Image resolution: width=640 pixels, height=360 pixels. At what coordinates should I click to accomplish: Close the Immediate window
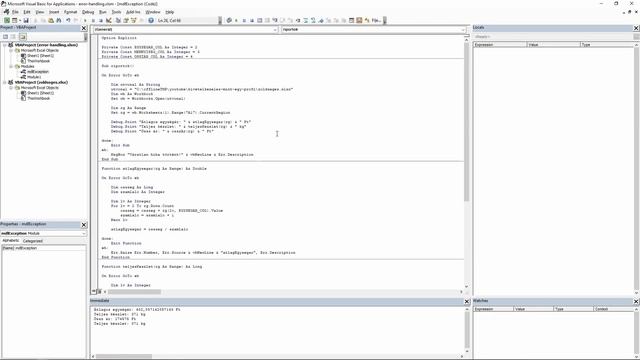coord(467,301)
